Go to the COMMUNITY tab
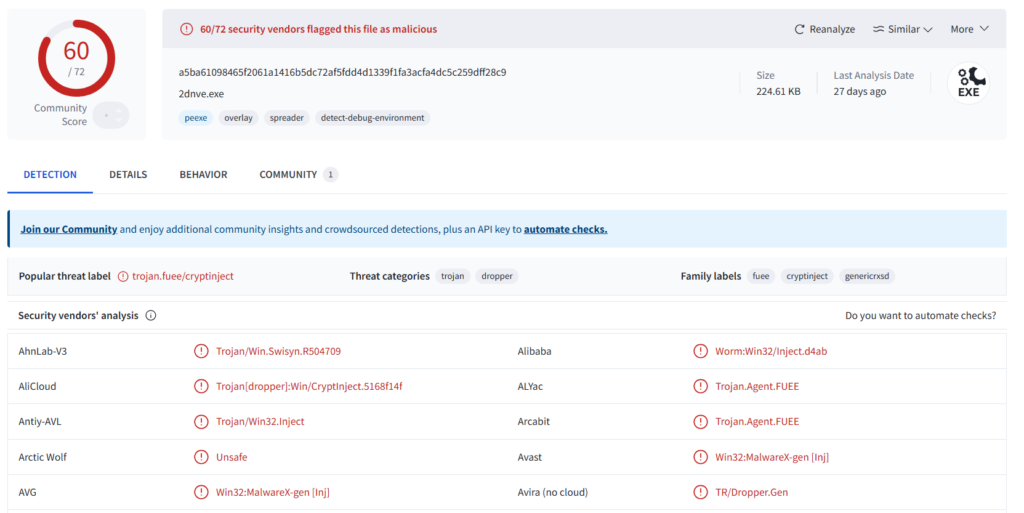The height and width of the screenshot is (513, 1024). [288, 175]
